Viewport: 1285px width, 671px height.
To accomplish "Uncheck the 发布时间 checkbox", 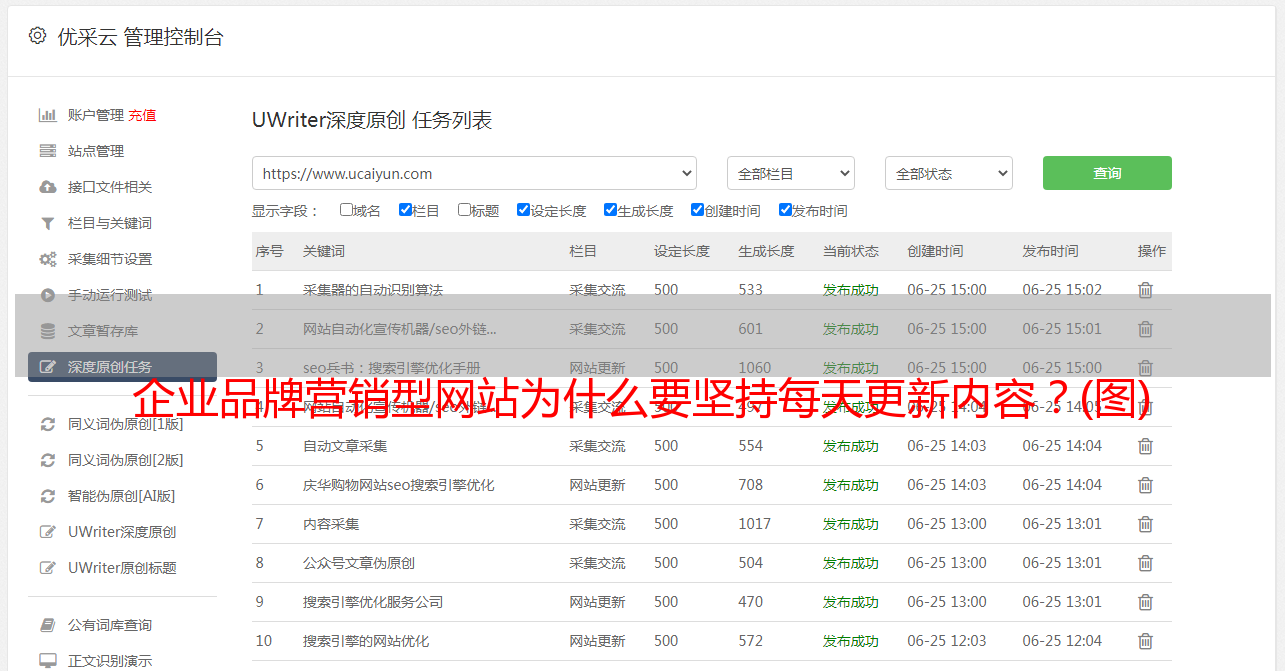I will 785,210.
